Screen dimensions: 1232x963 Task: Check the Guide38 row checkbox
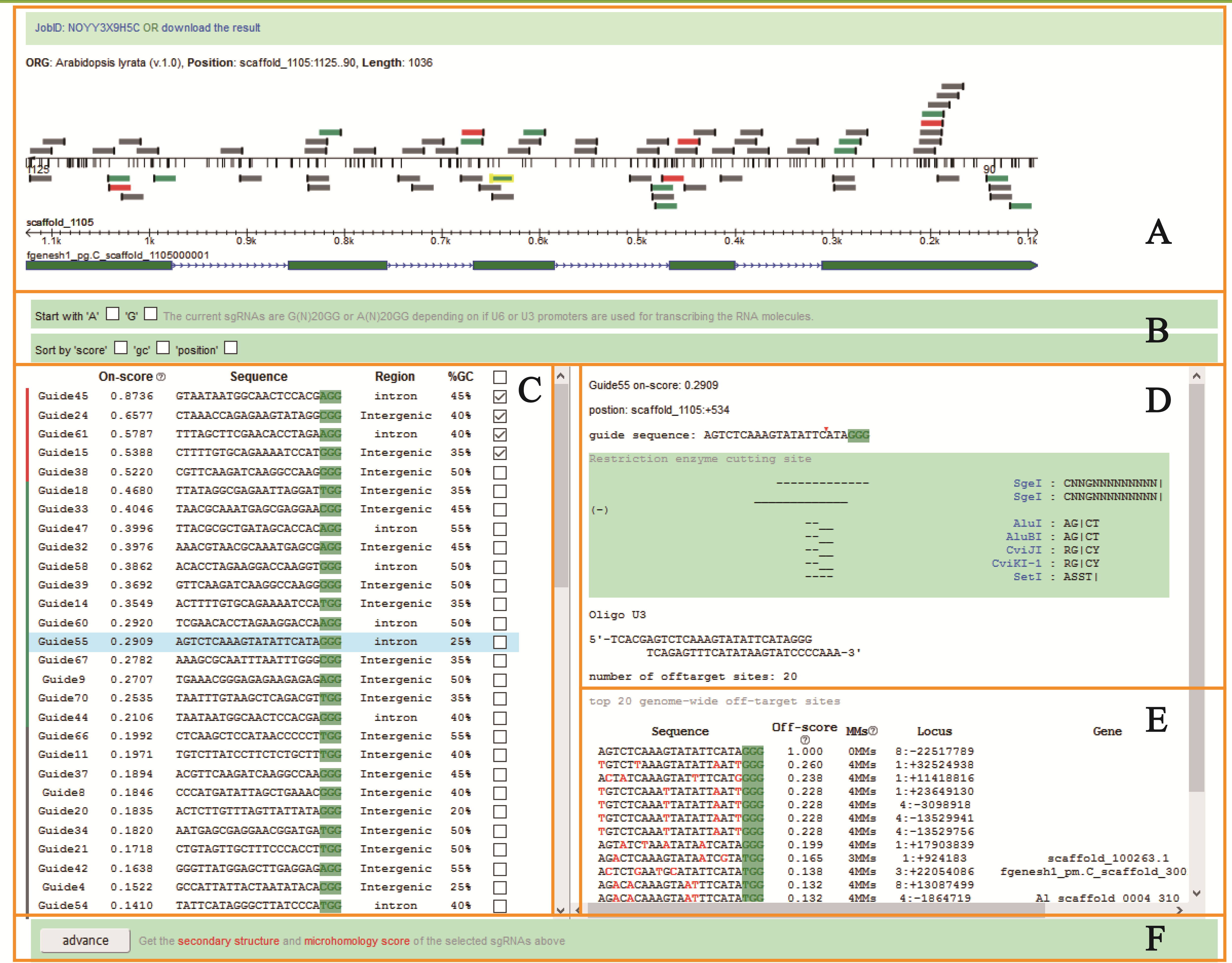pos(500,472)
